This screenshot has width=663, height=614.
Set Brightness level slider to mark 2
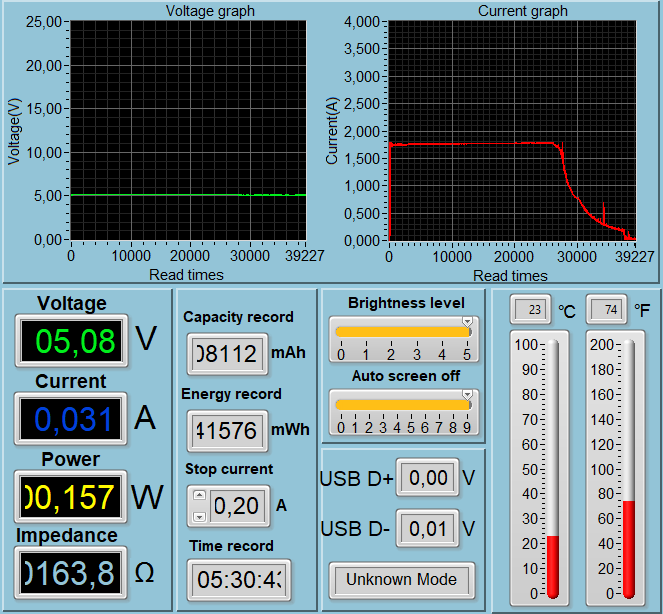pos(391,332)
